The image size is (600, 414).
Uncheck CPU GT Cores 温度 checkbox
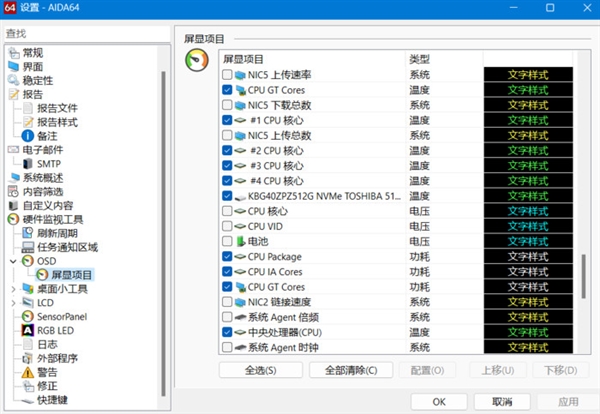[227, 90]
